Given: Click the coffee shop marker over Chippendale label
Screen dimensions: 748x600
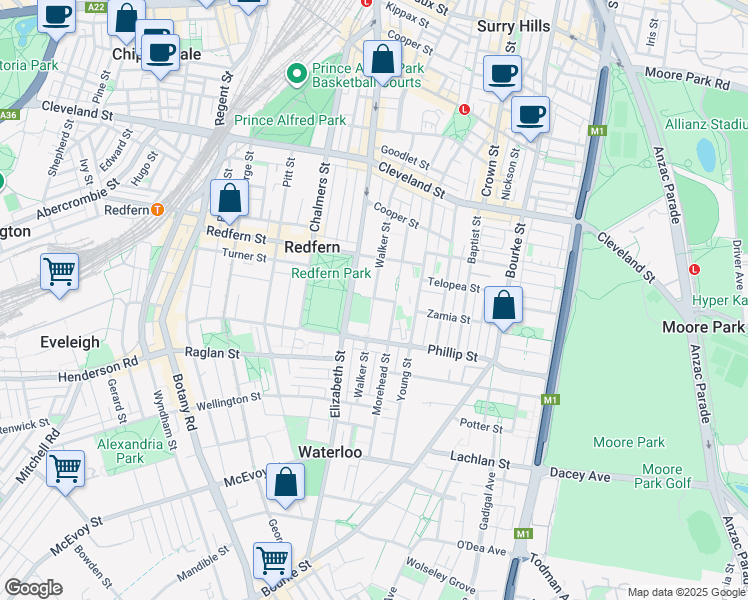Looking at the screenshot, I should [x=159, y=52].
